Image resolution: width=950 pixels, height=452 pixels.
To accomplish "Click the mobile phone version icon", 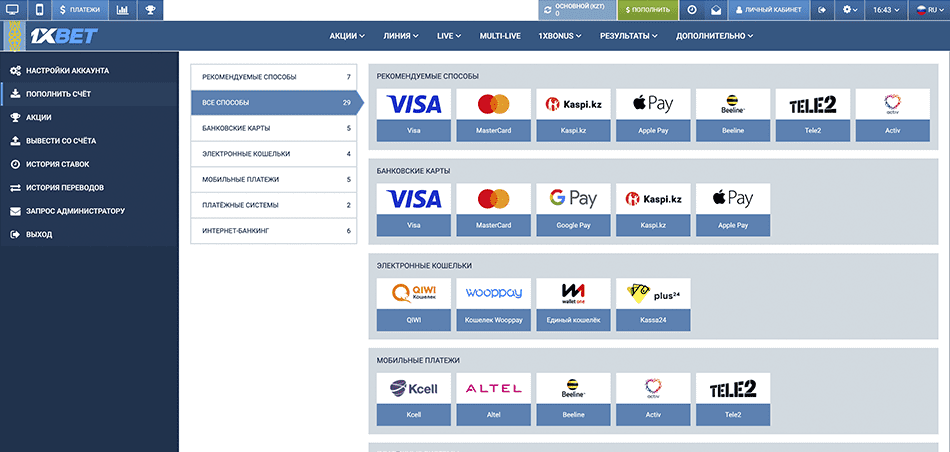I will [x=39, y=10].
